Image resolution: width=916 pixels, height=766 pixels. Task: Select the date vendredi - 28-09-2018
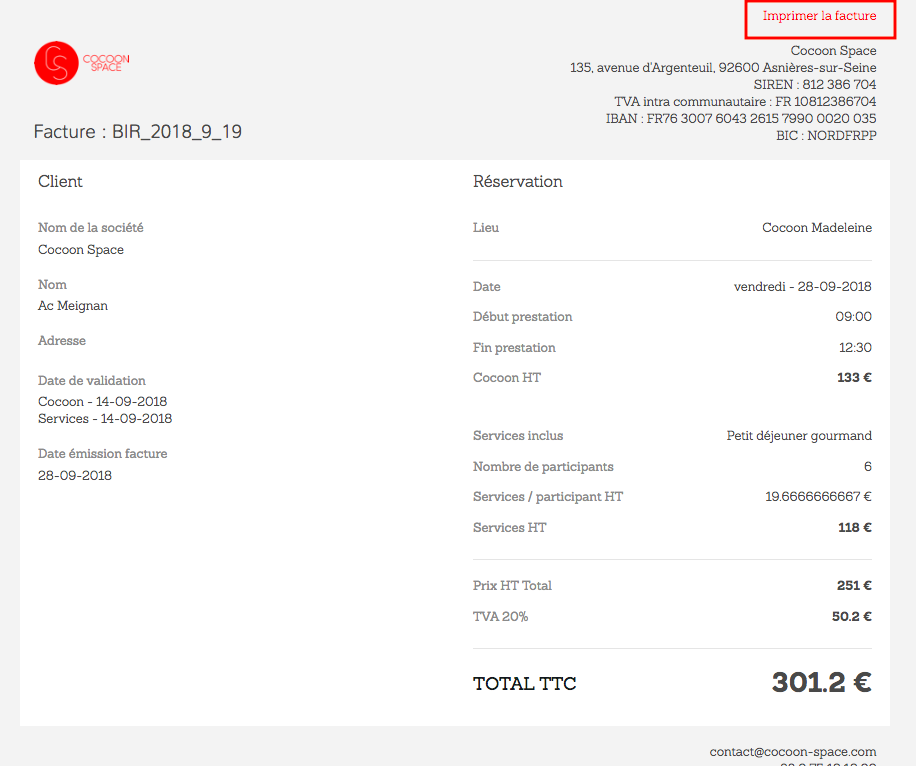pos(803,287)
